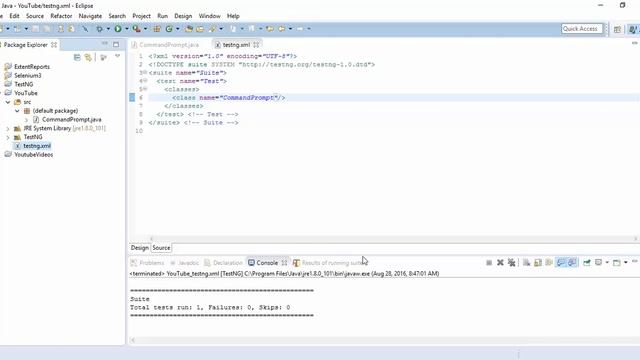Click the Open Perspective icon

tap(617, 29)
